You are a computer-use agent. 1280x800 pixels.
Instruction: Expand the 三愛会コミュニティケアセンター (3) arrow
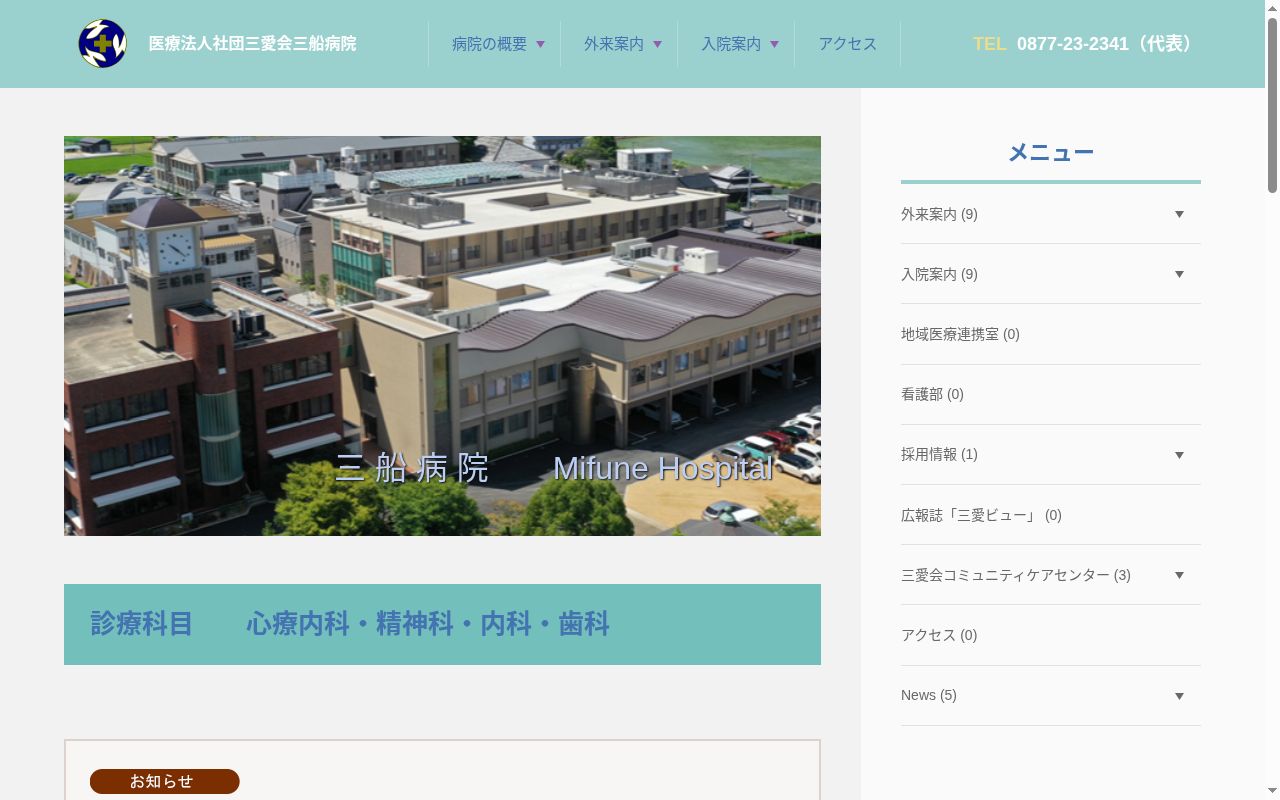pyautogui.click(x=1179, y=575)
